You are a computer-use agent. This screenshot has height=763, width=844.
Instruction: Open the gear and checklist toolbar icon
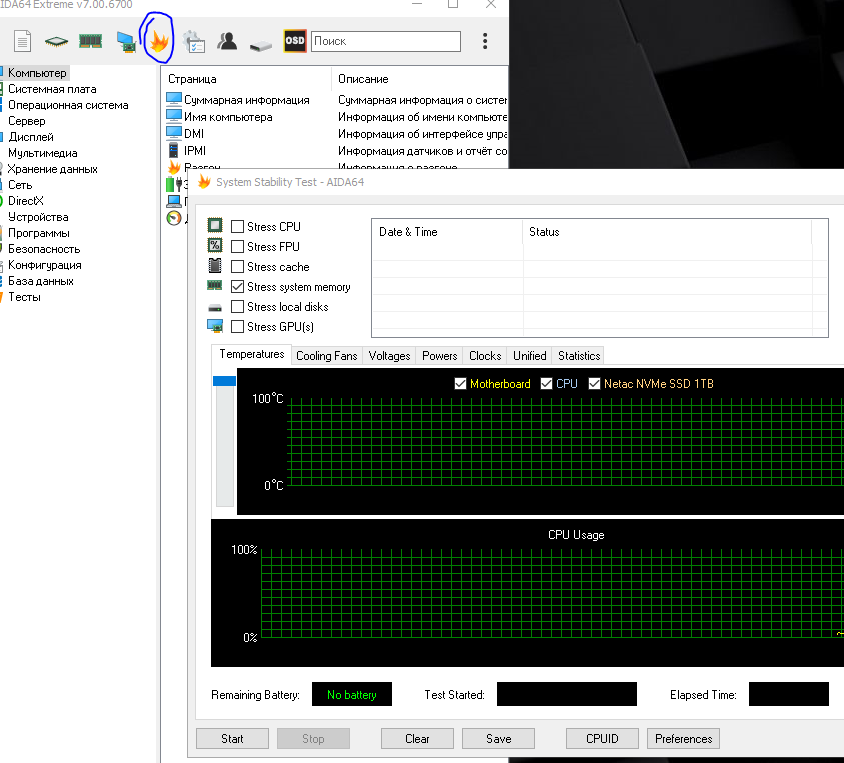coord(194,42)
